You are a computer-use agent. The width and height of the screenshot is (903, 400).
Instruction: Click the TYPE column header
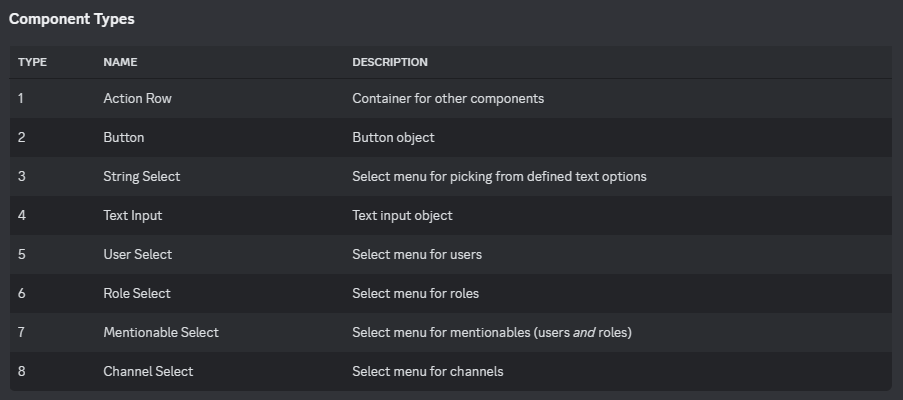[x=32, y=62]
